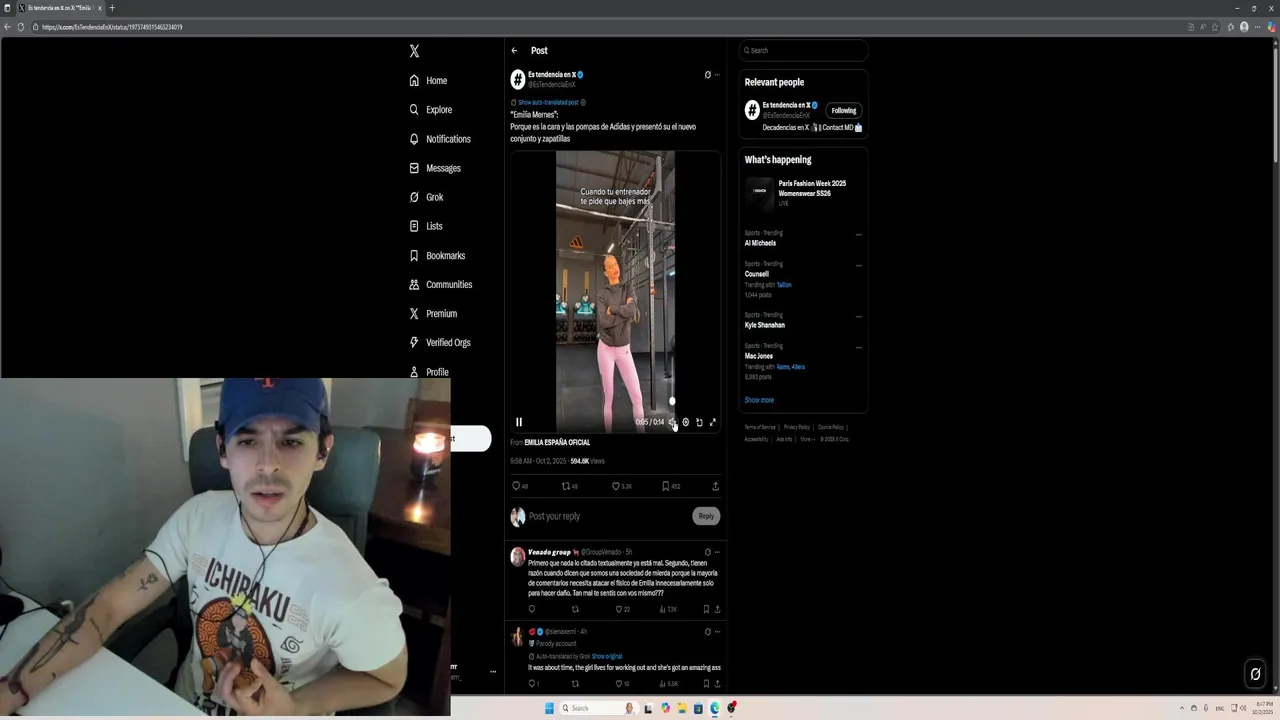Screen dimensions: 1280x720
Task: Open the main post's more options menu
Action: 717,75
